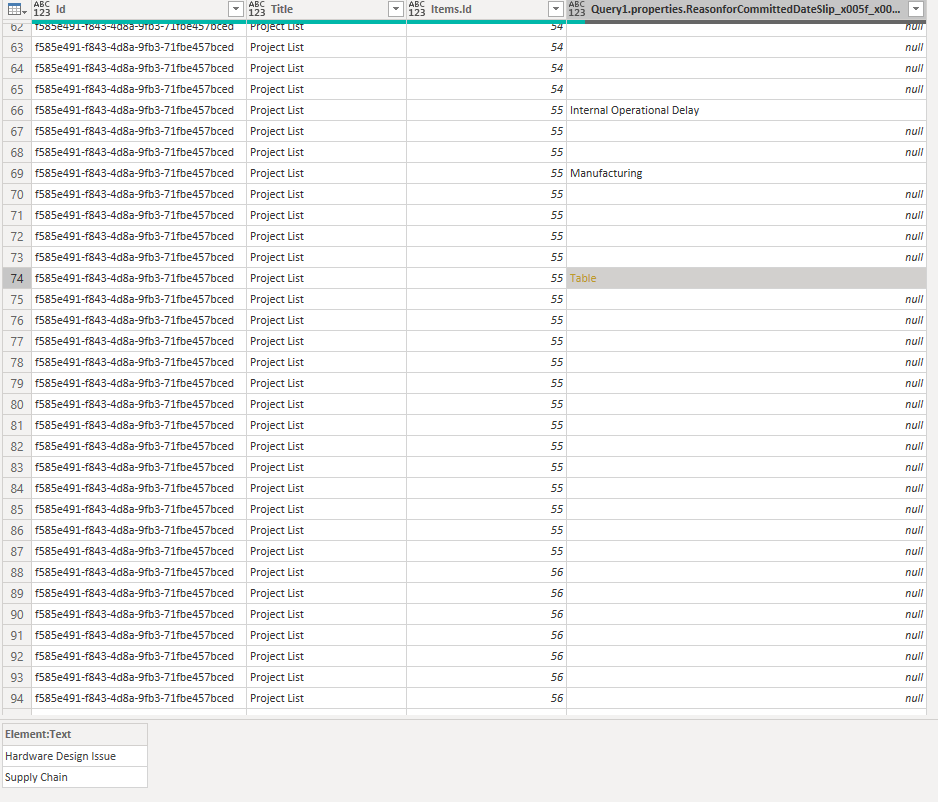This screenshot has height=802, width=938.
Task: Open the Items.Id column filter dropdown
Action: [556, 9]
